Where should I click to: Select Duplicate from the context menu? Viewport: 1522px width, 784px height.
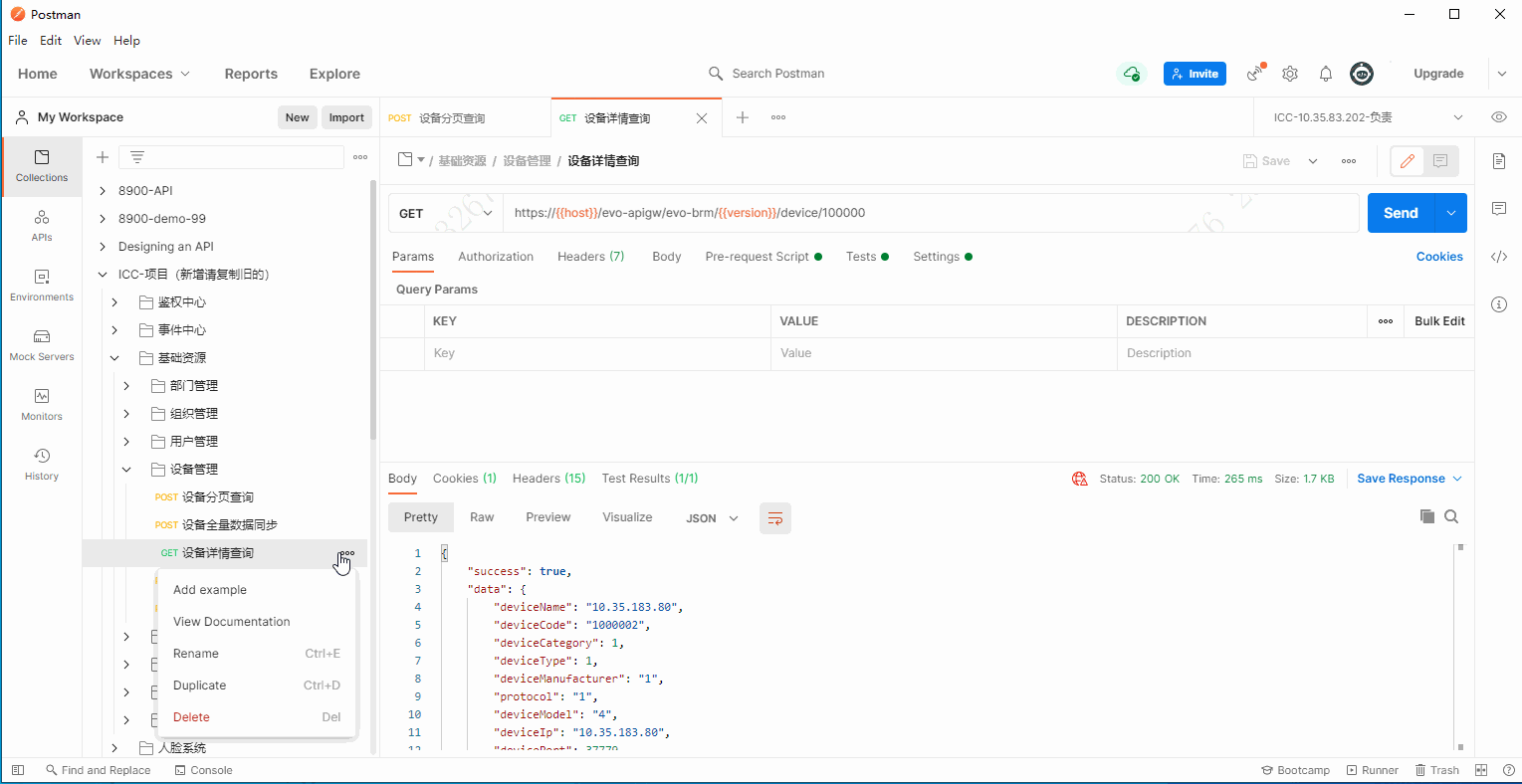click(200, 686)
